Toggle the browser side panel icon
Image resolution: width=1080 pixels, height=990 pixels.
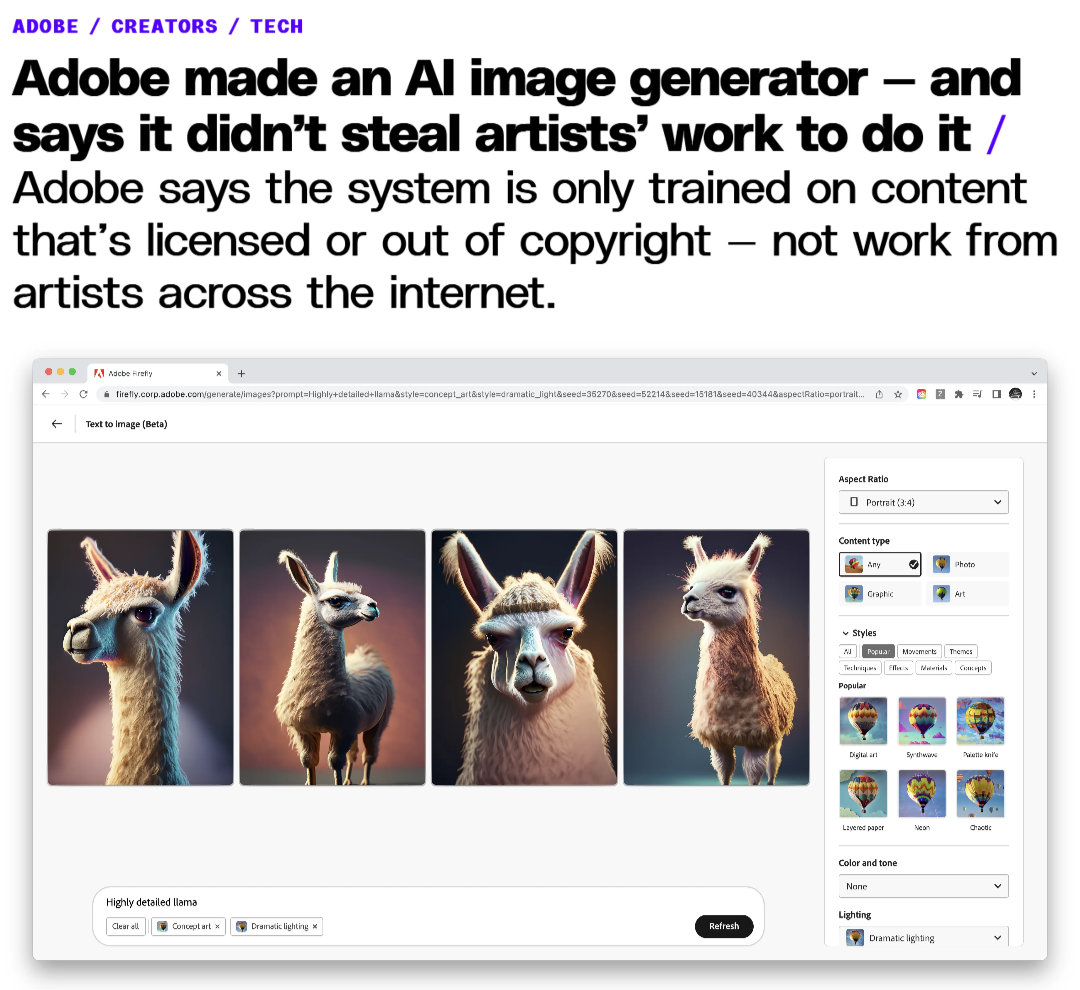996,394
